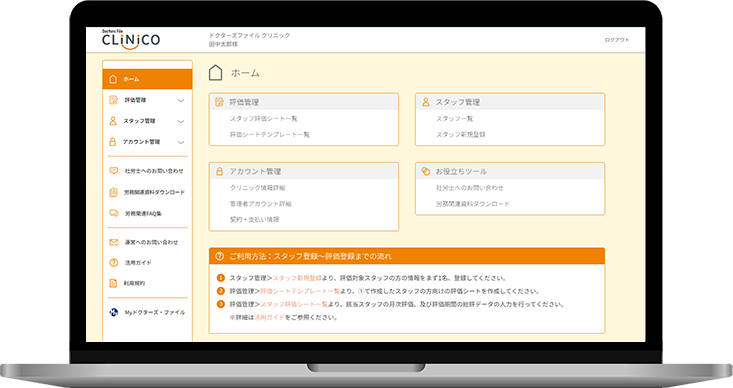Image resolution: width=733 pixels, height=388 pixels.
Task: Open スタッフ評価シート一覧 in the 評価管理 card
Action: click(264, 119)
